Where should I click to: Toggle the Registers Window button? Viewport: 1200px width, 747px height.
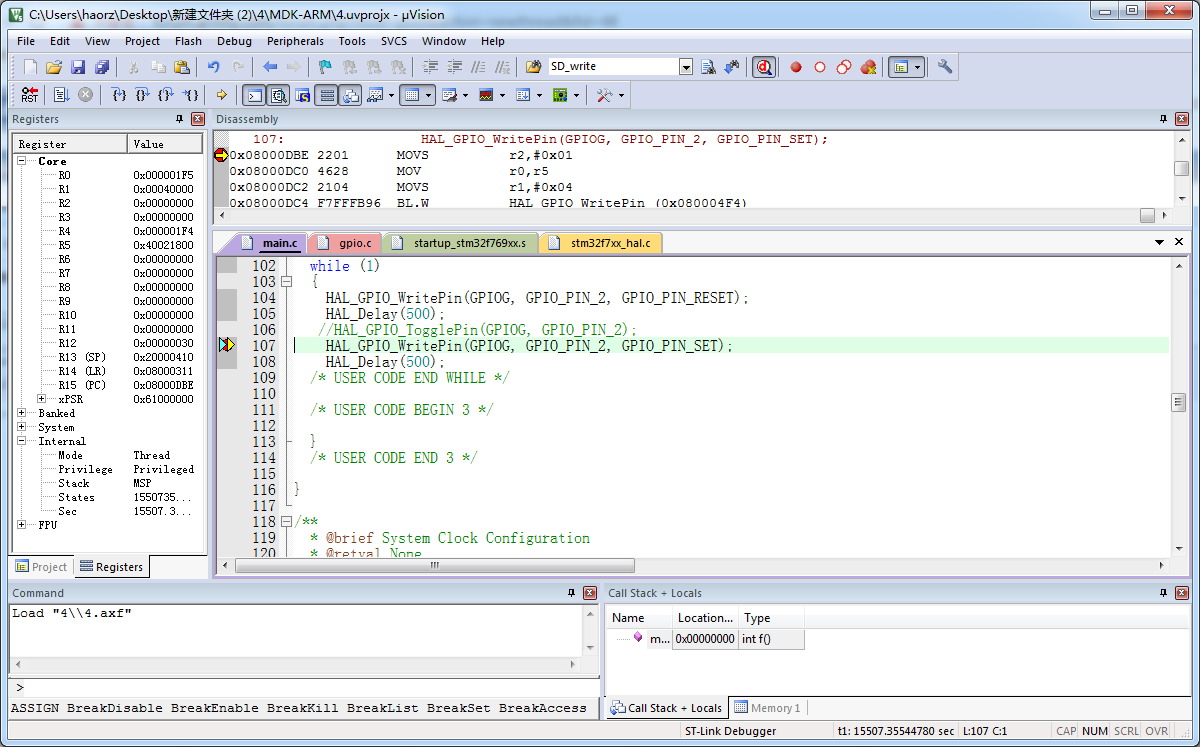tap(326, 95)
